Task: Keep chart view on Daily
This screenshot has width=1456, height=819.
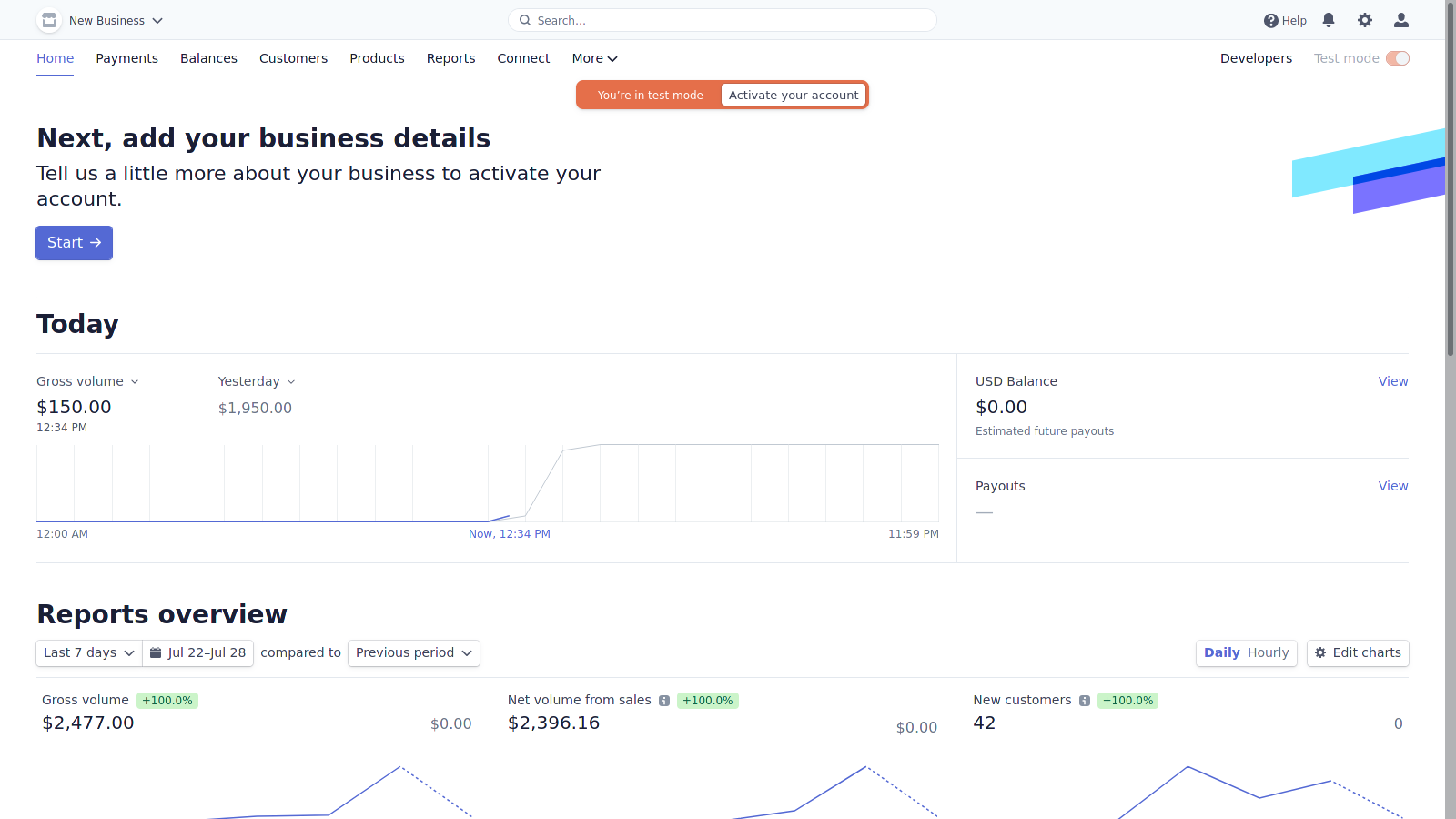Action: tap(1221, 652)
